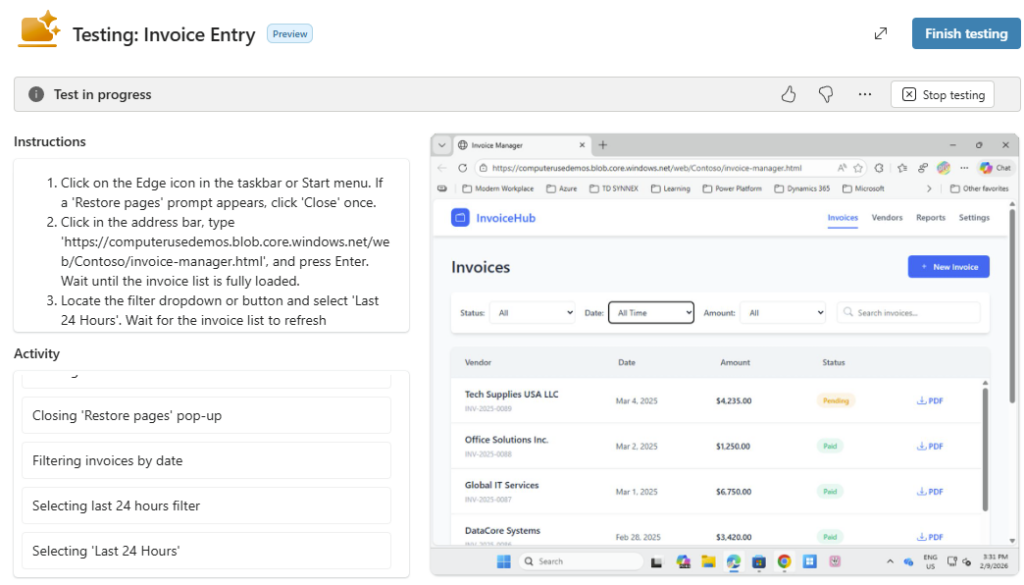Image resolution: width=1024 pixels, height=585 pixels.
Task: Open the more options ellipsis menu
Action: tap(865, 94)
